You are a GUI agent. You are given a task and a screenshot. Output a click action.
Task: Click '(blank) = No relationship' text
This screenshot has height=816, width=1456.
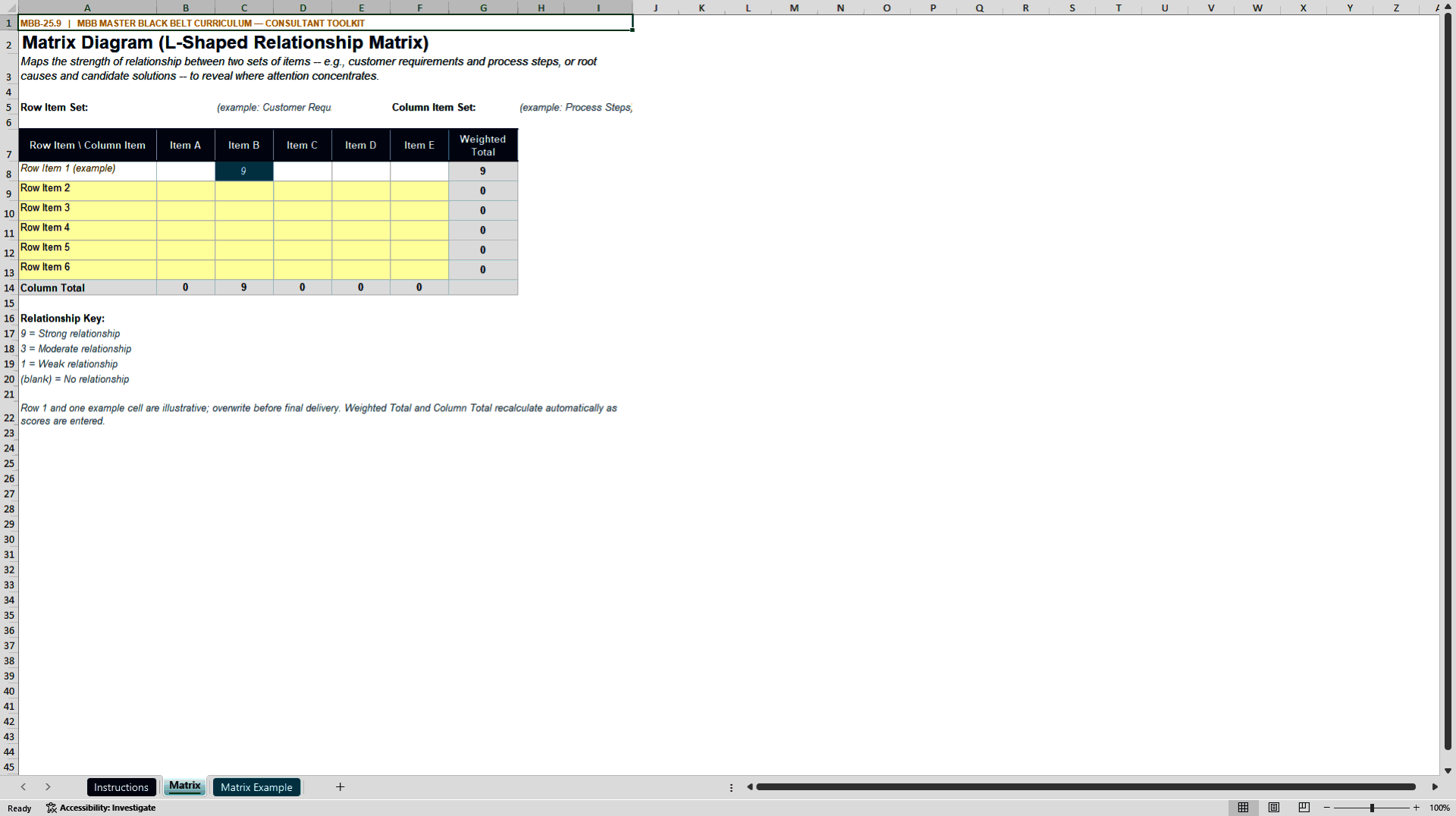(x=75, y=379)
